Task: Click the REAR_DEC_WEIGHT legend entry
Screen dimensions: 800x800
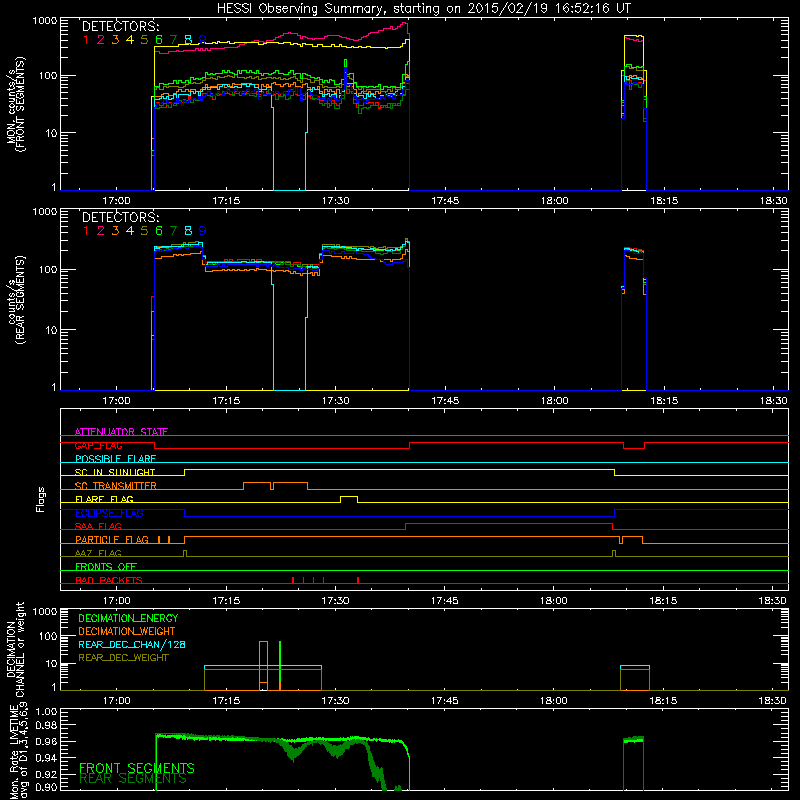Action: [x=123, y=658]
